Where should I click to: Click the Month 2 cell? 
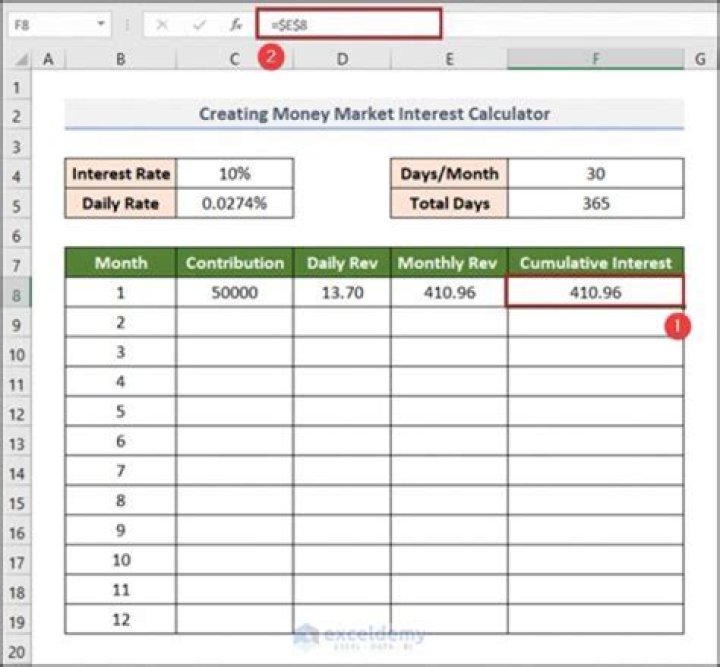120,322
